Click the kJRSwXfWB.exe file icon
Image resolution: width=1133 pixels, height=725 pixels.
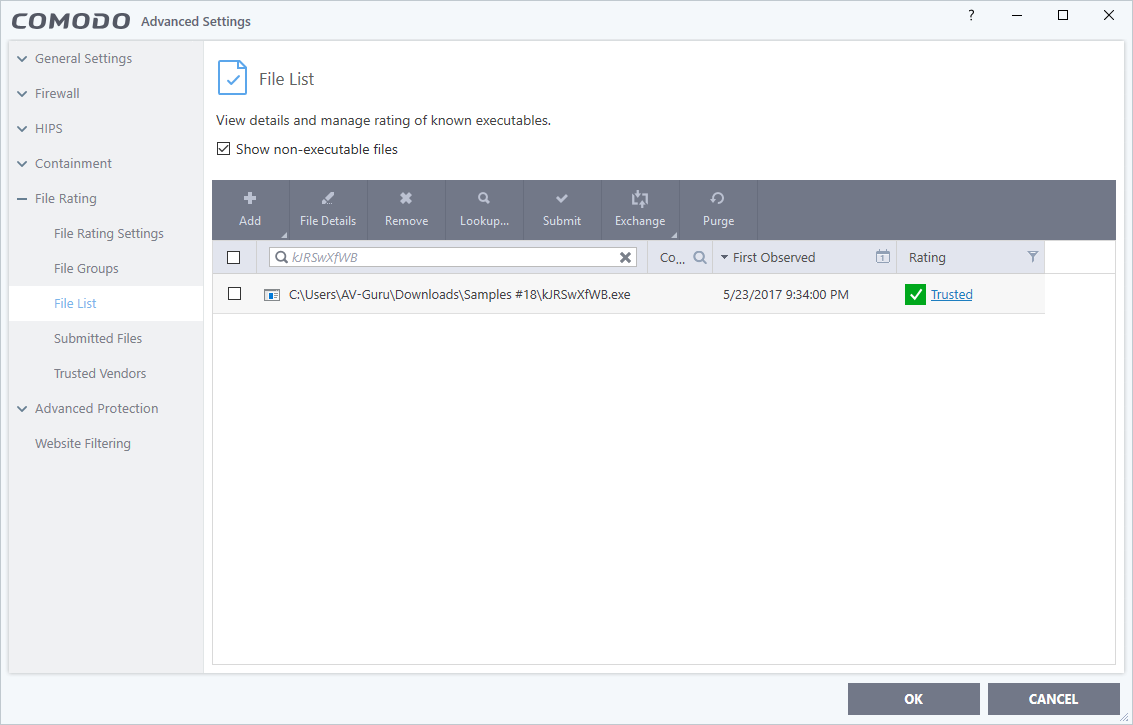pos(272,295)
